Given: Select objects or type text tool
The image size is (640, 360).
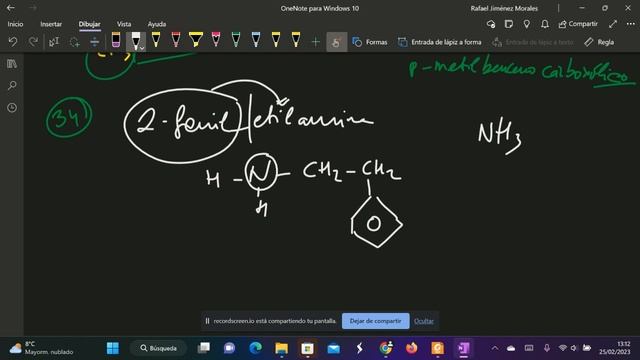Looking at the screenshot, I should tap(54, 42).
